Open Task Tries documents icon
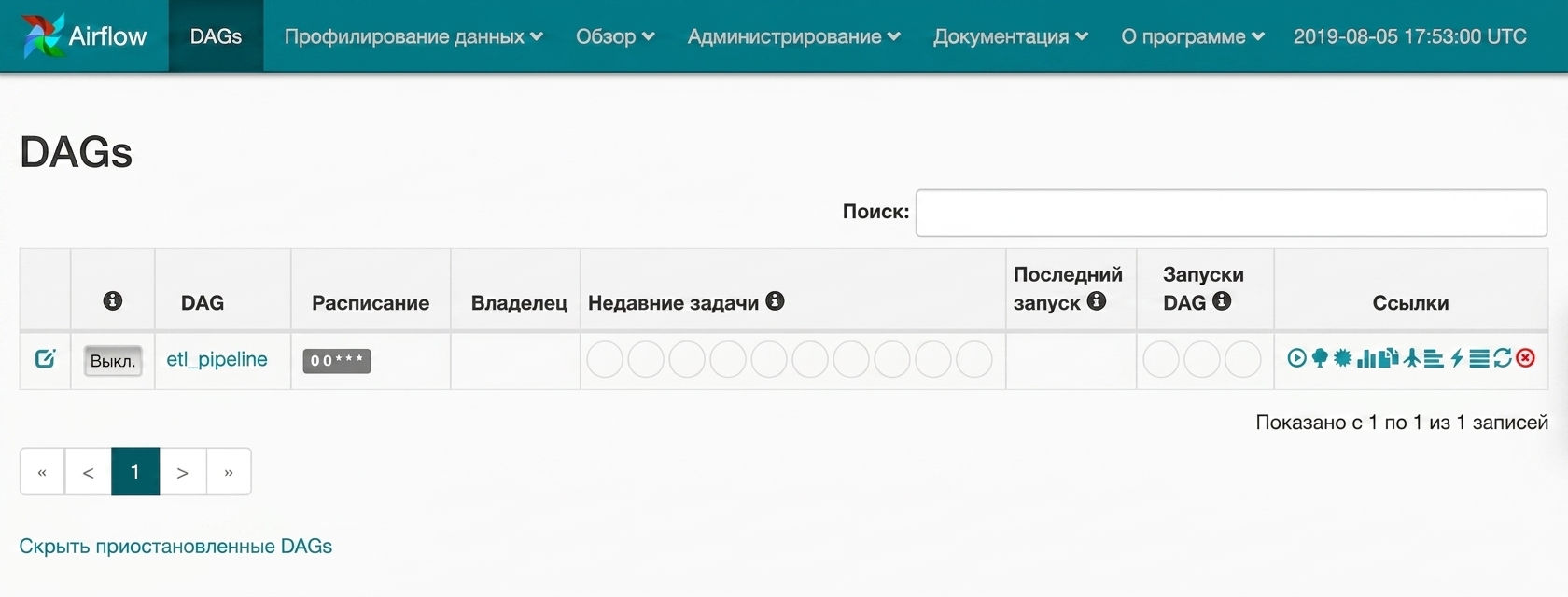Viewport: 1568px width, 597px height. tap(1389, 357)
